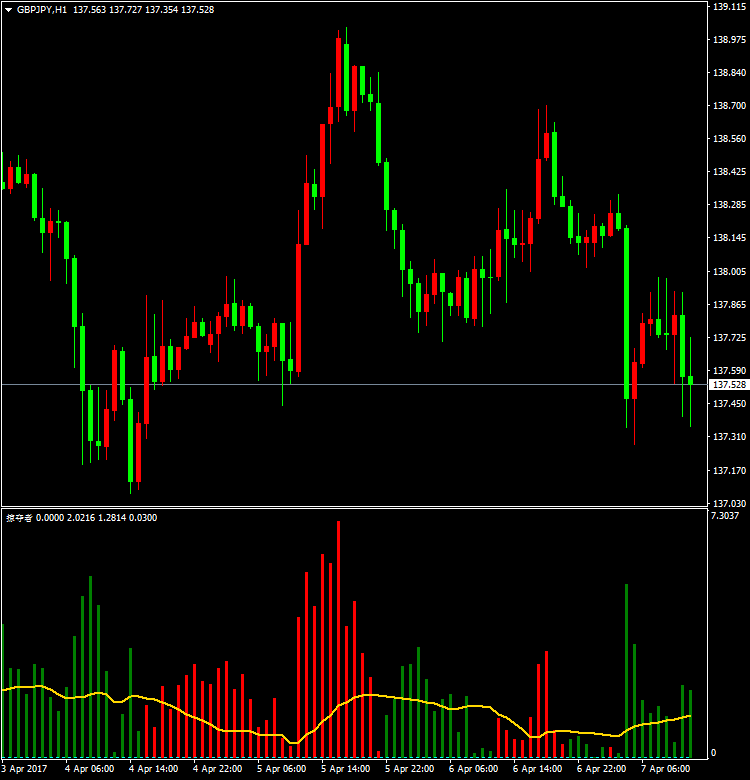Viewport: 750px width, 780px height.
Task: Click indicator scale zero label
Action: pyautogui.click(x=713, y=753)
